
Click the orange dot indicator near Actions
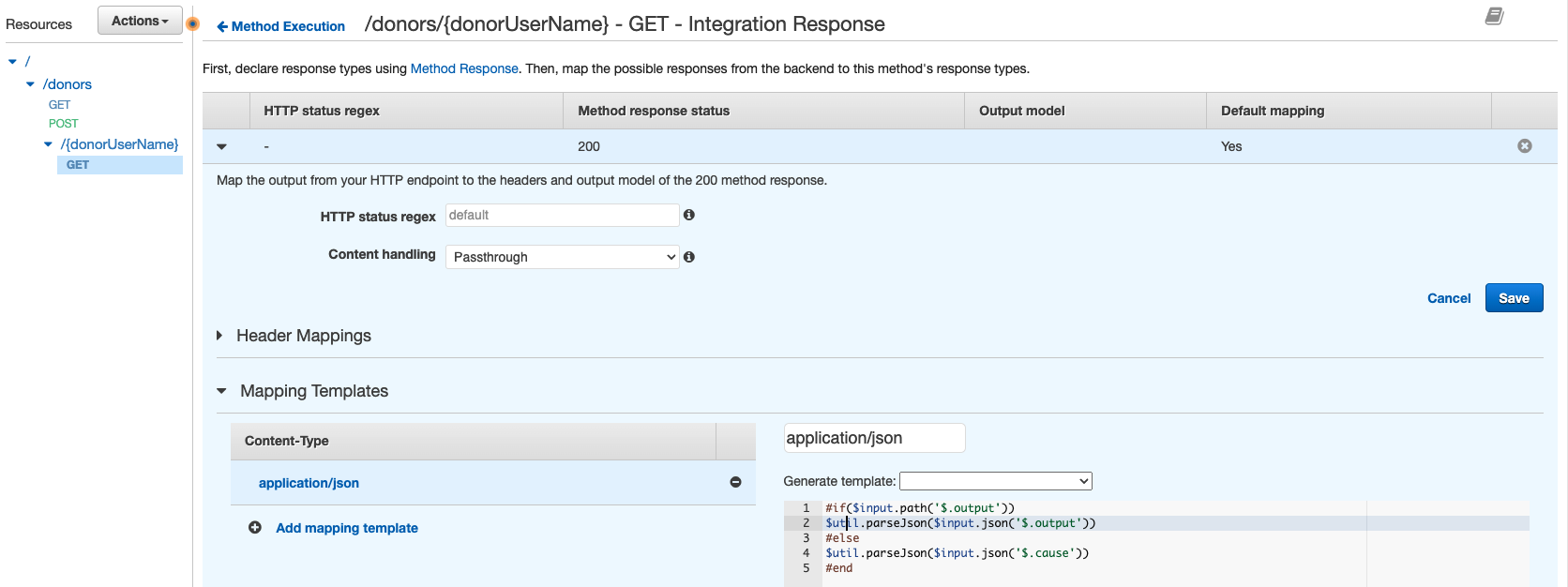coord(193,23)
